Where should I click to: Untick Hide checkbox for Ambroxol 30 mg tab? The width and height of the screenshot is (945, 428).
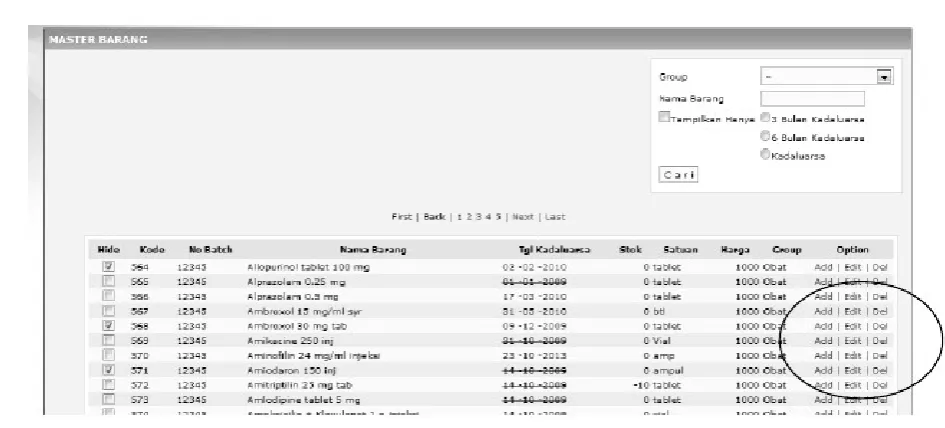point(108,326)
